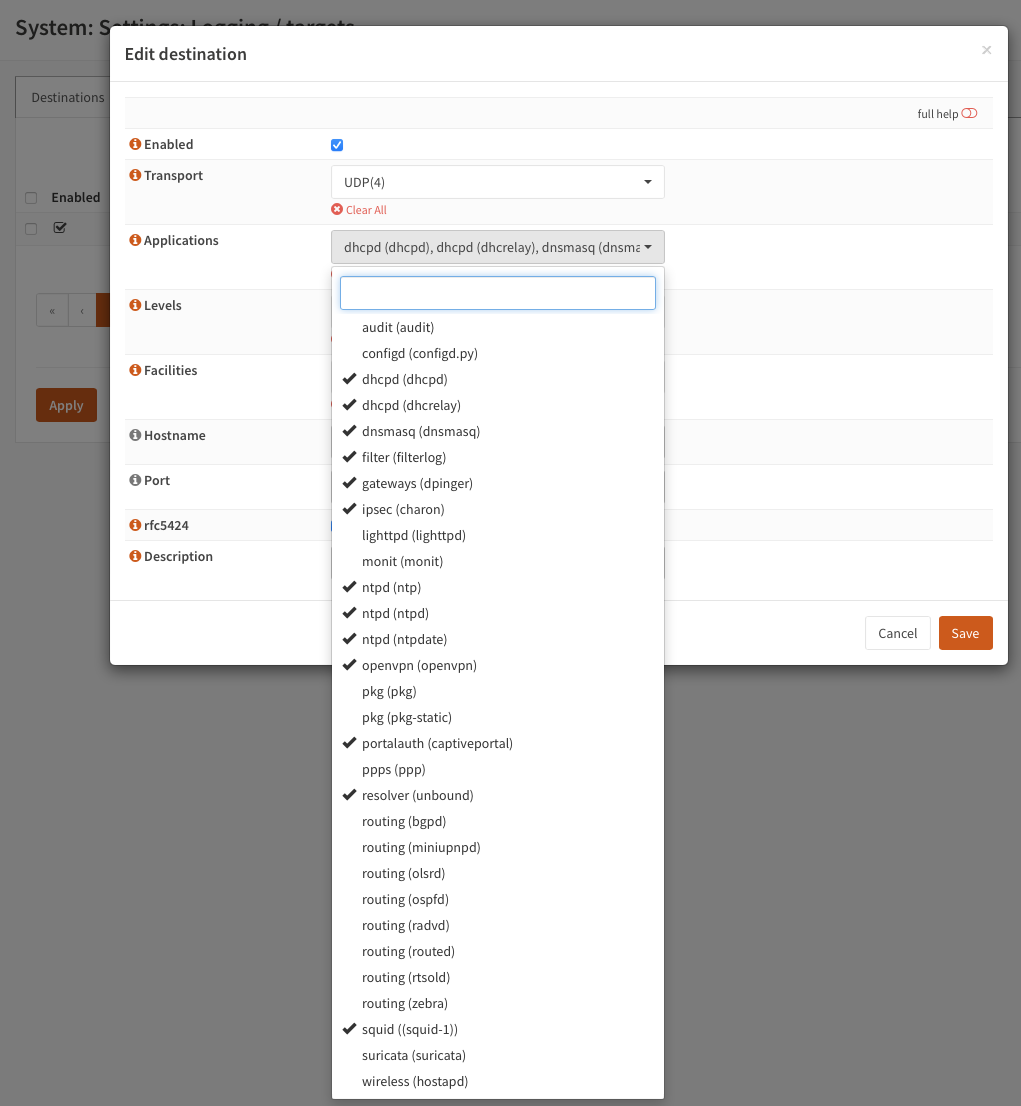Click the red Clear All cross icon
Viewport: 1021px width, 1106px height.
[337, 209]
